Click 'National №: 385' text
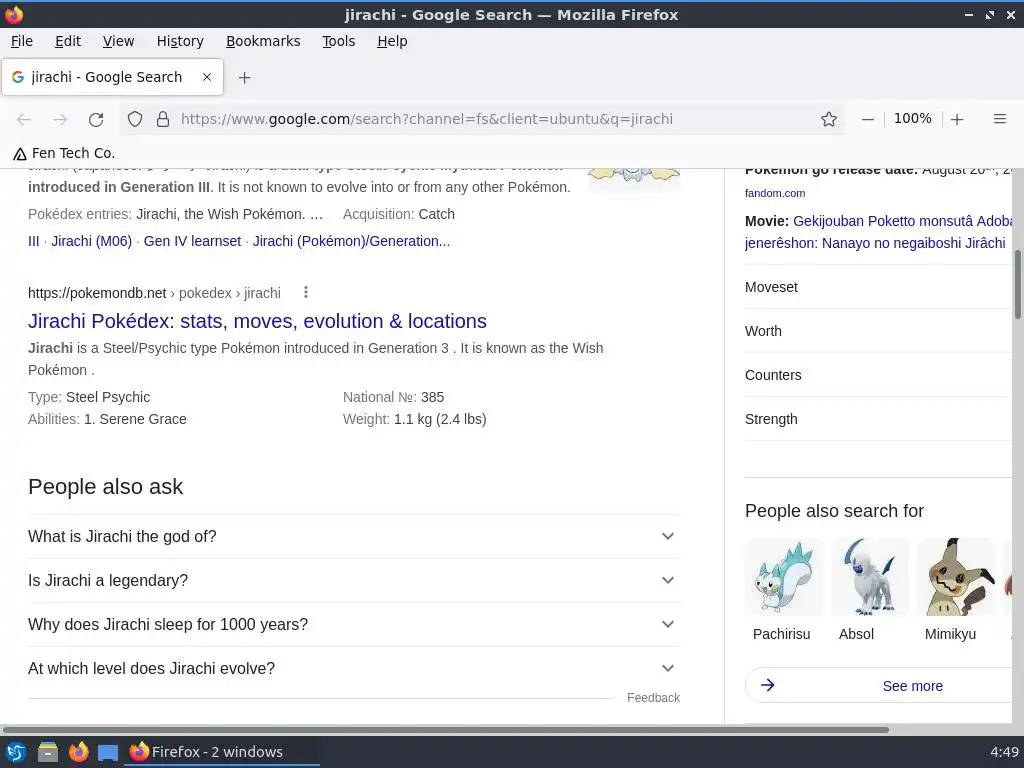The width and height of the screenshot is (1024, 768). click(393, 397)
